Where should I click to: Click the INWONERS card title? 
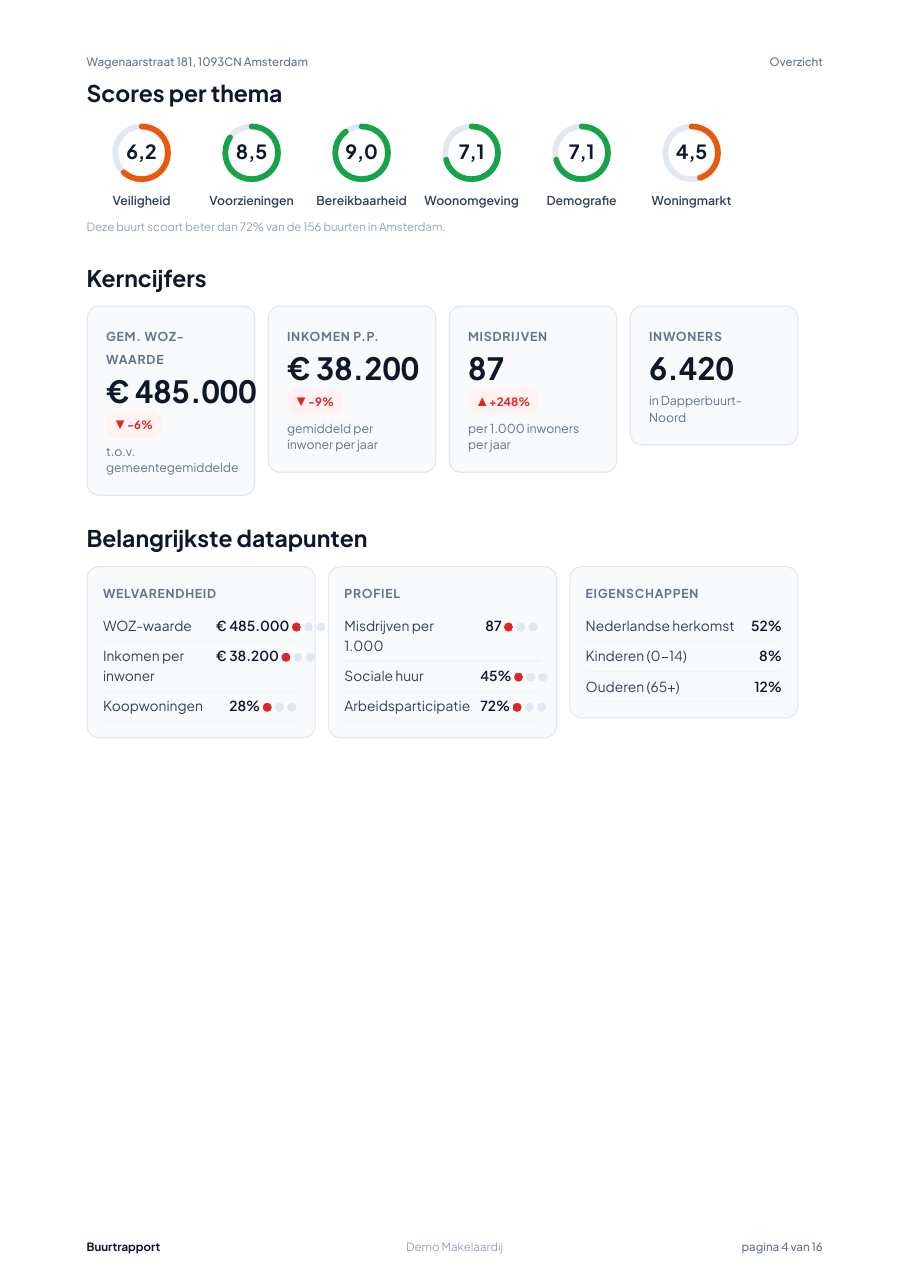pos(685,337)
